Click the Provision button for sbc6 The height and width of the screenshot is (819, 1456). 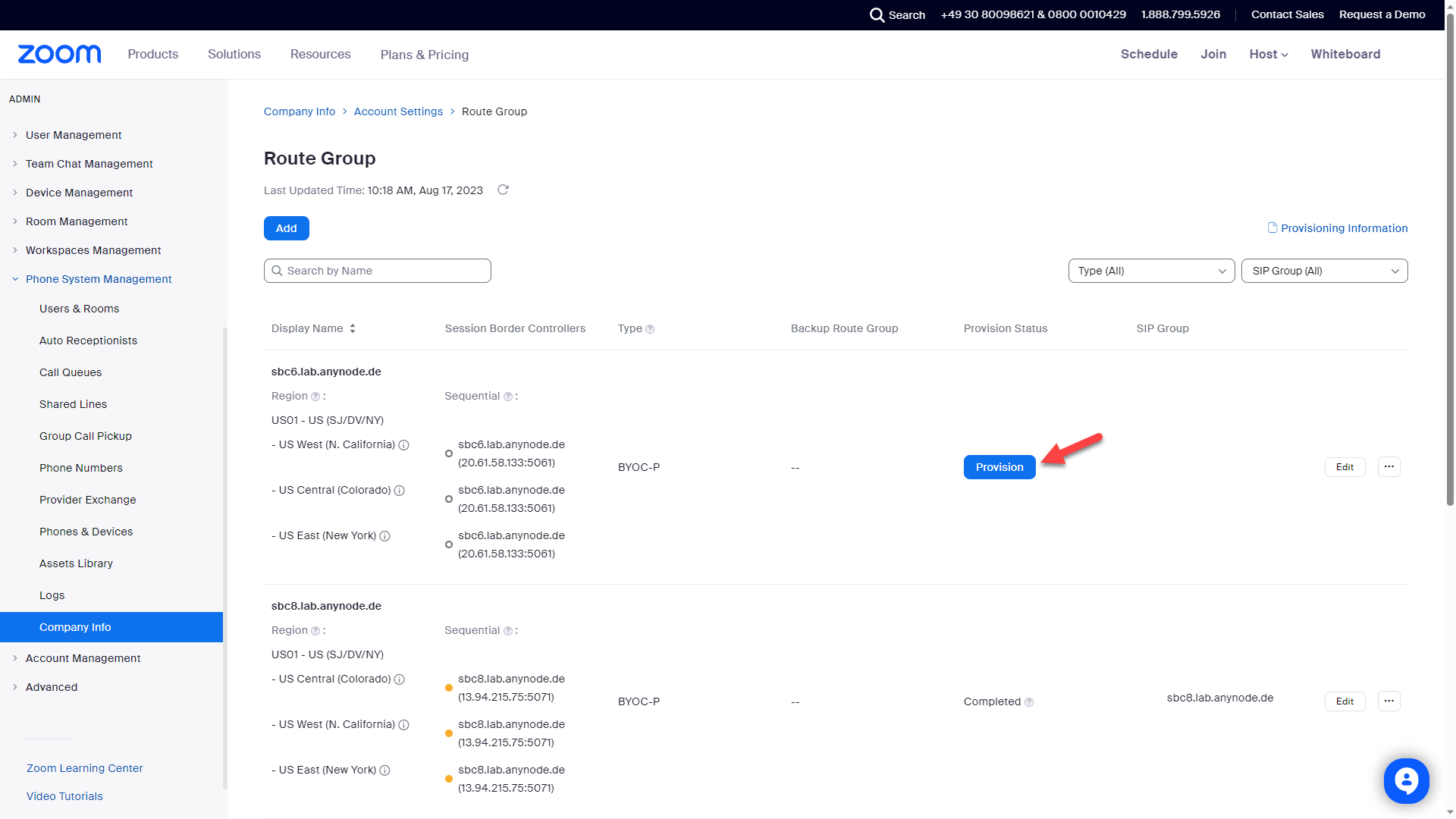pos(999,467)
